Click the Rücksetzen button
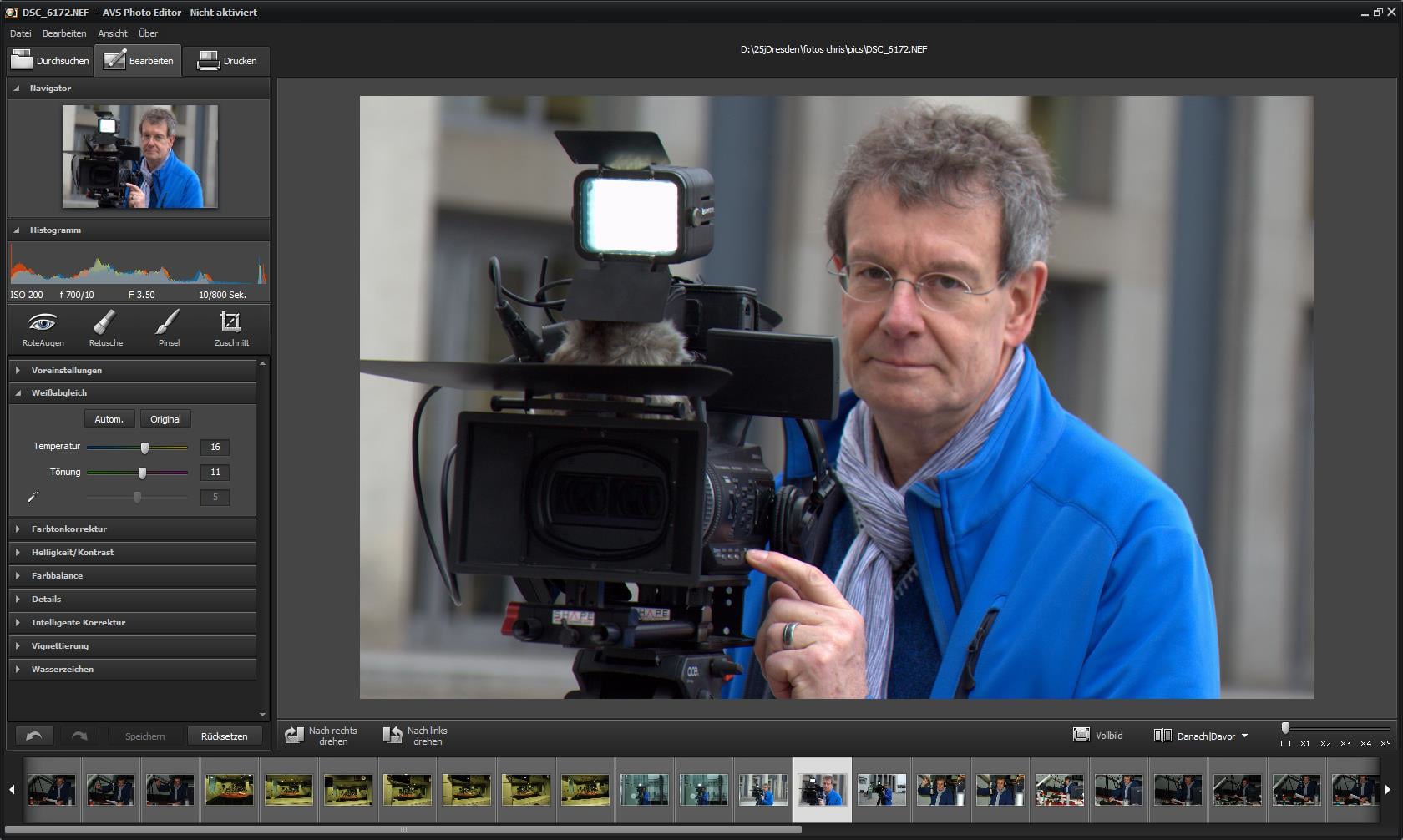Screen dimensions: 1403x840 [224, 736]
